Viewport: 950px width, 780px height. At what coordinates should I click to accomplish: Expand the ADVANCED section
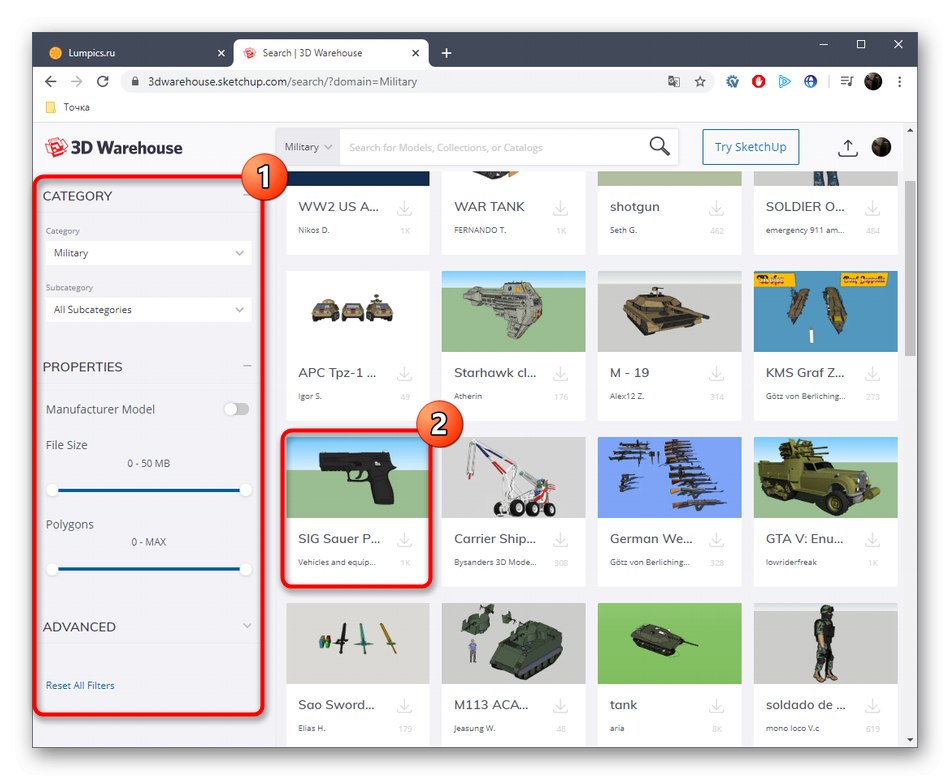[x=247, y=625]
